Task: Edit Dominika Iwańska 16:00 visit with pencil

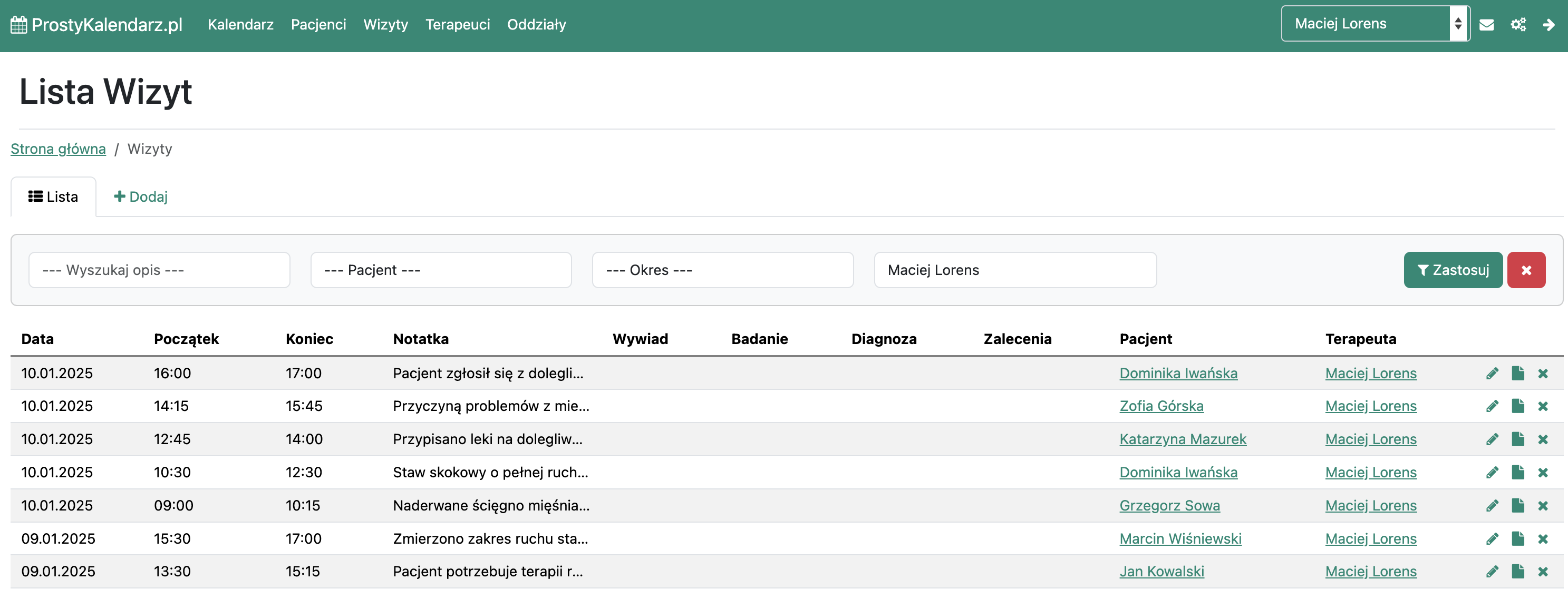Action: [x=1492, y=373]
